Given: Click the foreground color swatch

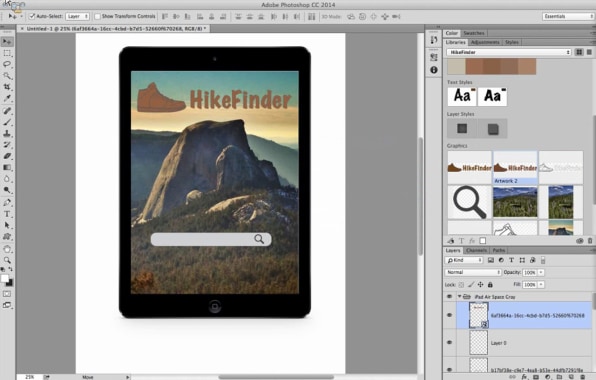Looking at the screenshot, I should coord(5,279).
